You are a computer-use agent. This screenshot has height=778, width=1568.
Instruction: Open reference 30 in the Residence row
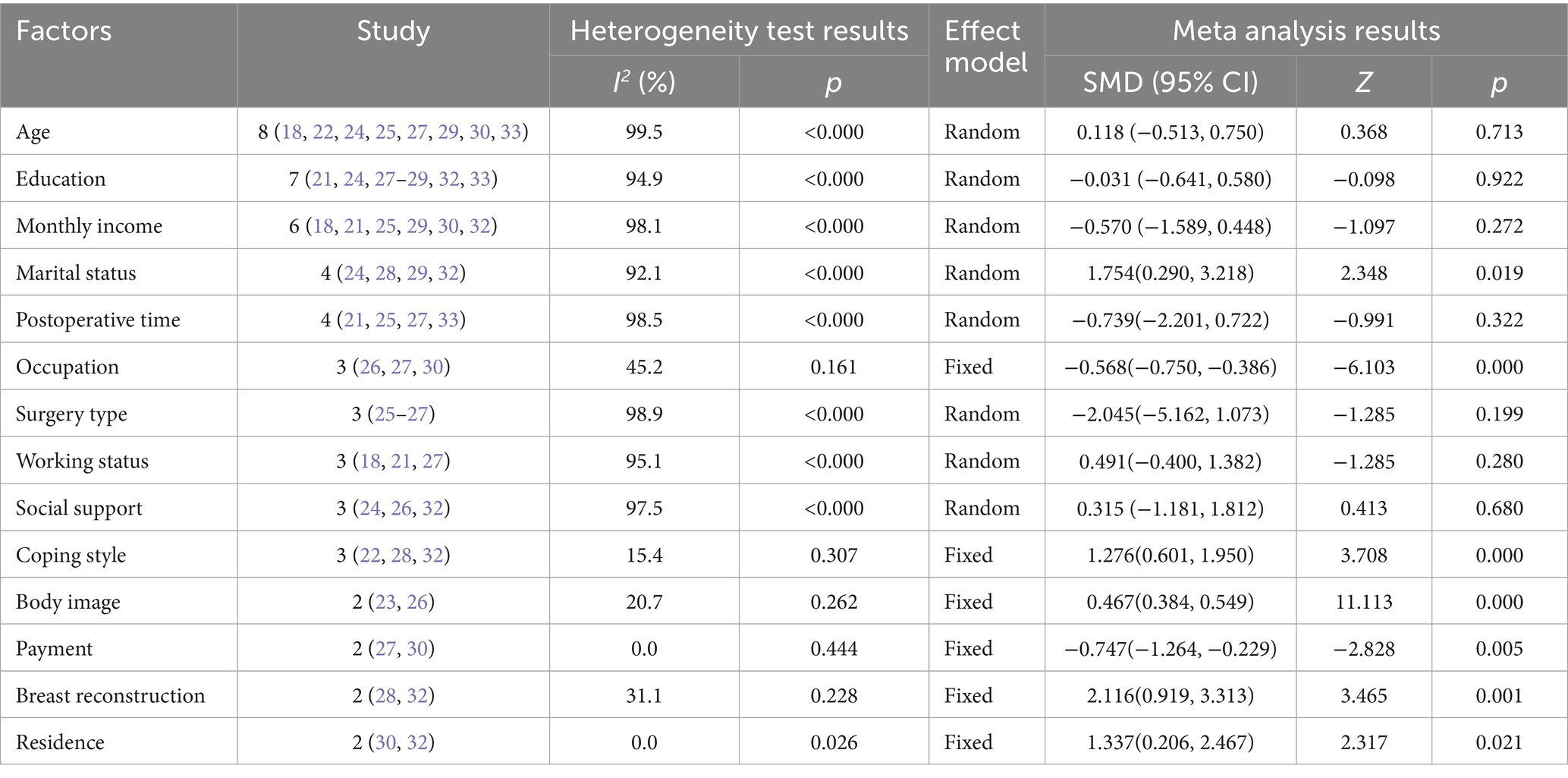(385, 743)
